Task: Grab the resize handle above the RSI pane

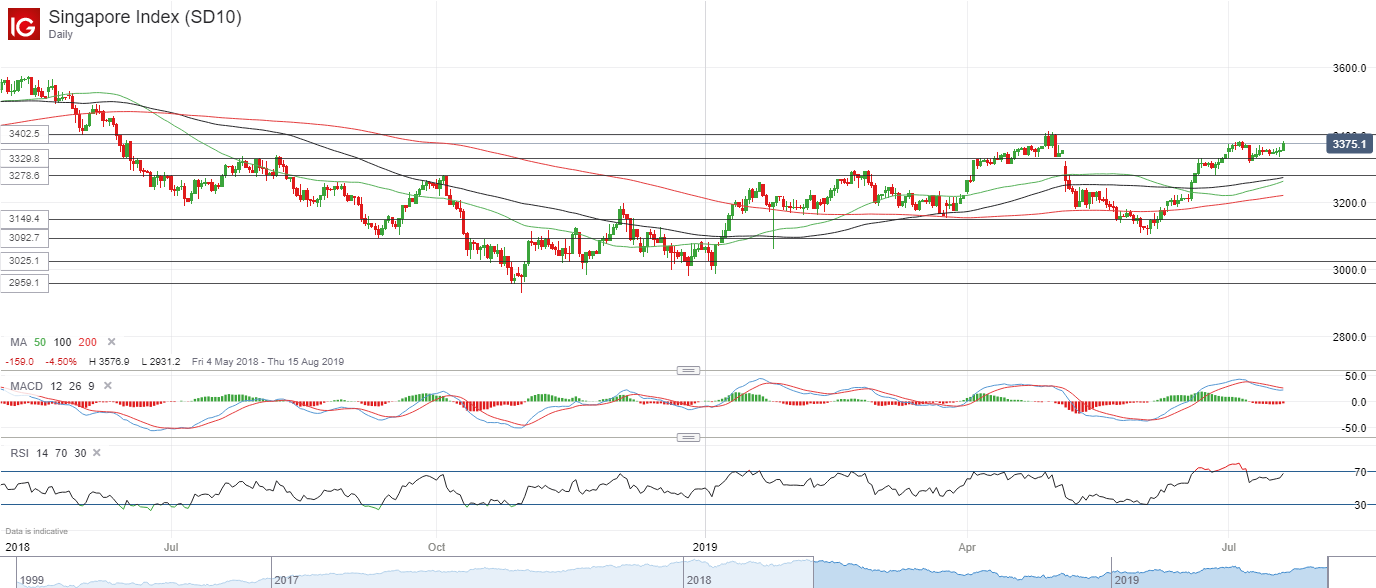Action: coord(688,437)
